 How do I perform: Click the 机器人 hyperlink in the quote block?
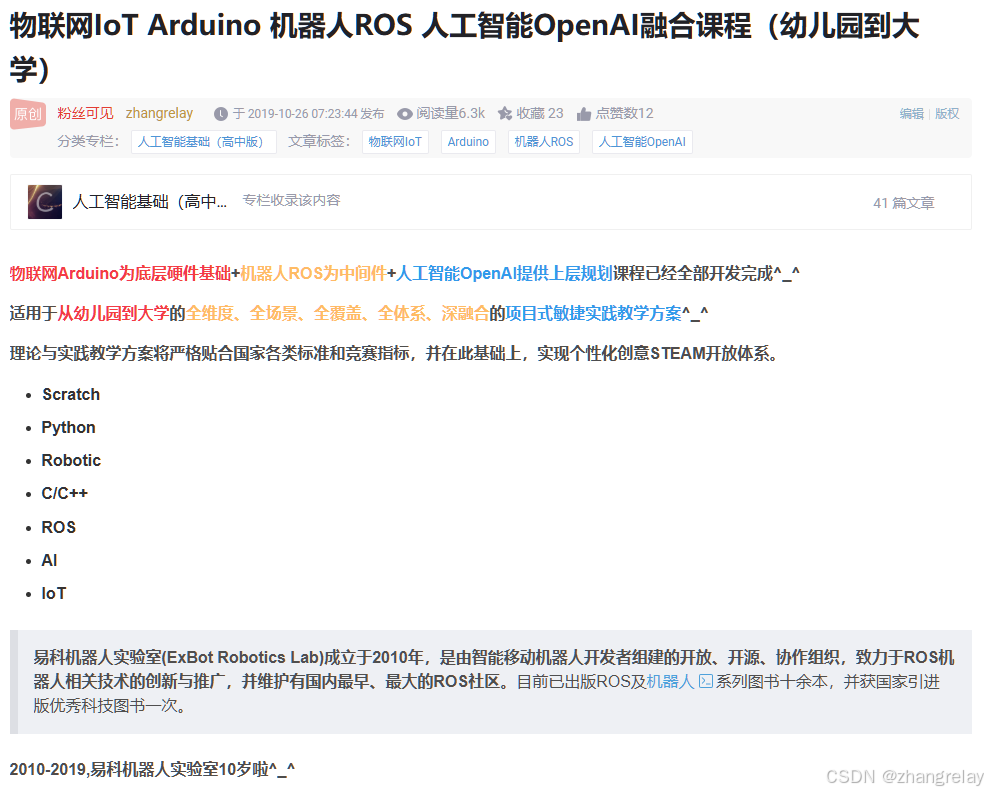click(x=670, y=682)
